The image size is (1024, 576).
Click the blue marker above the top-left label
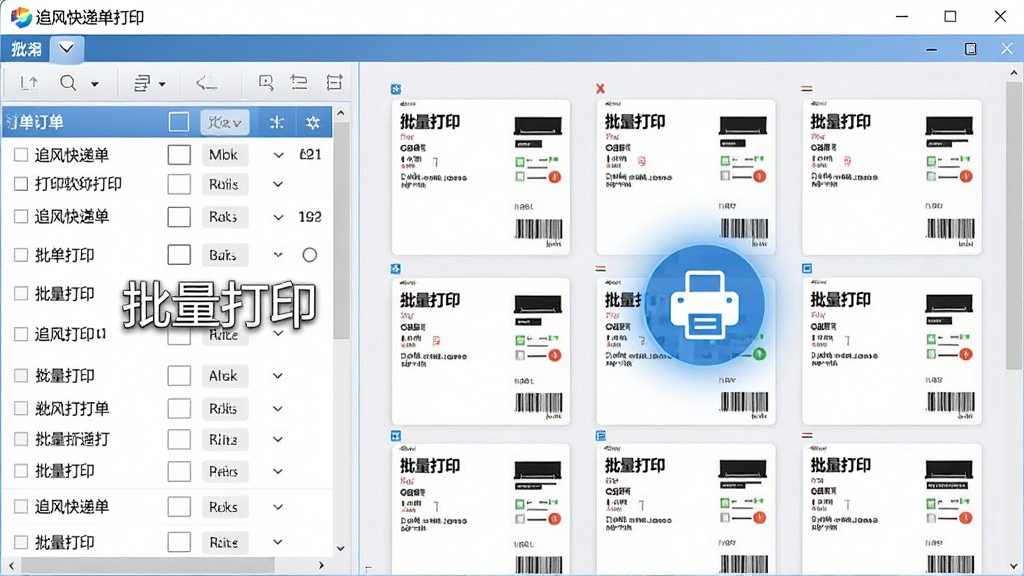pyautogui.click(x=396, y=89)
